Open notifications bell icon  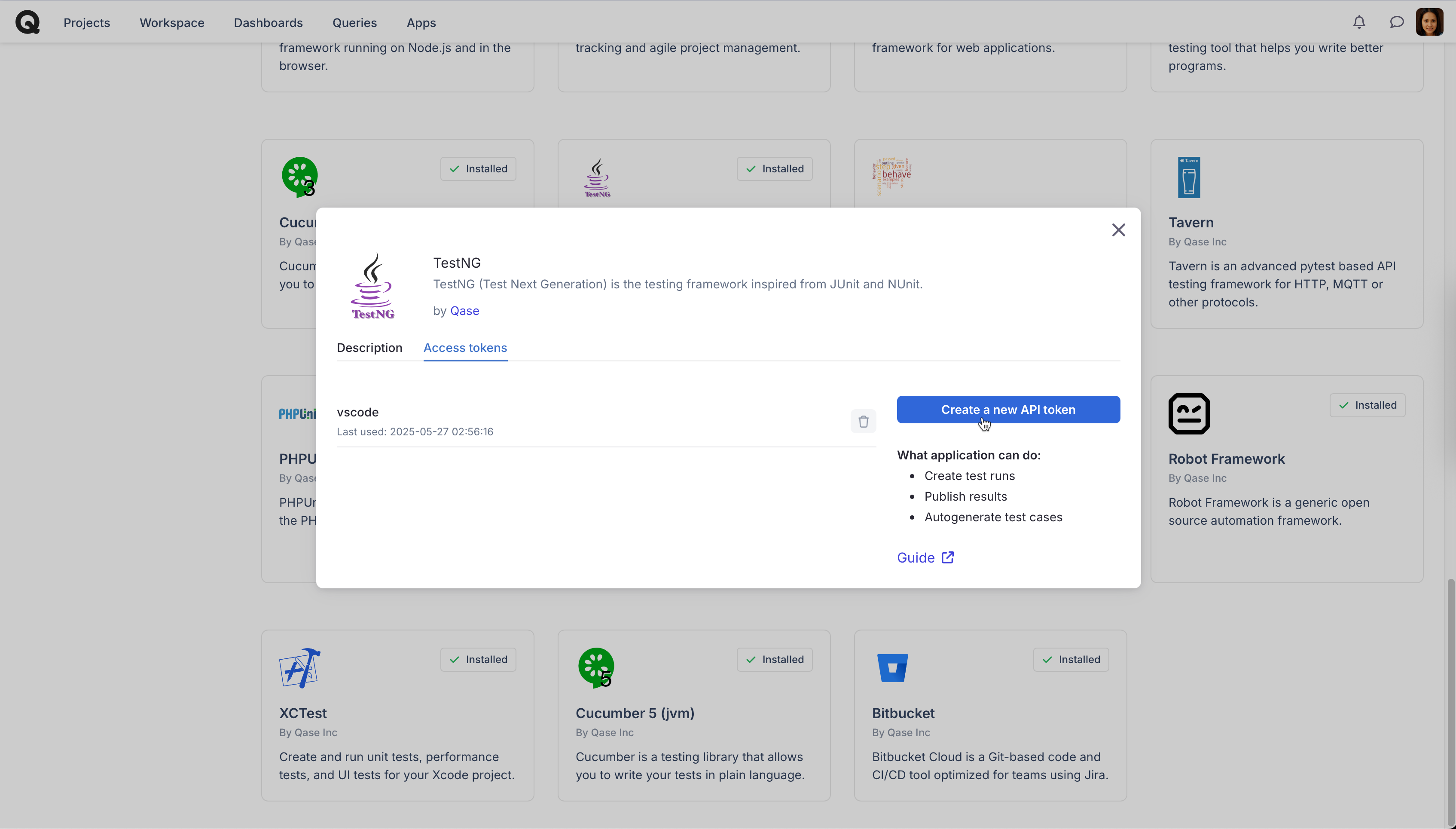[x=1358, y=22]
